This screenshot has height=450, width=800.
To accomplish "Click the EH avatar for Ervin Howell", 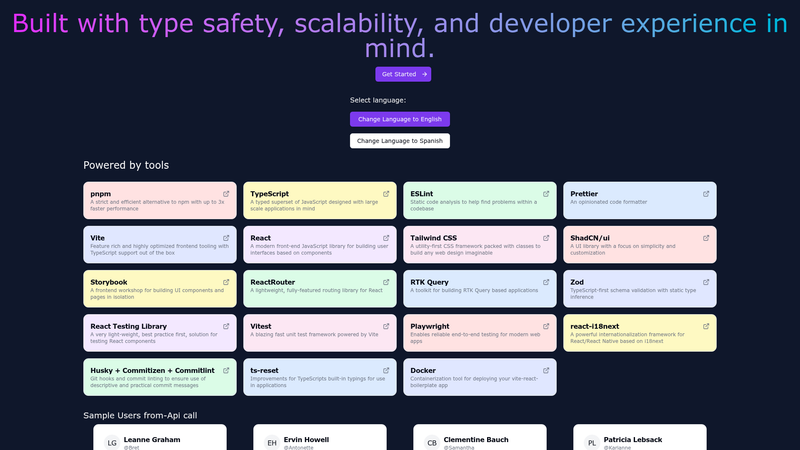I will pyautogui.click(x=272, y=442).
